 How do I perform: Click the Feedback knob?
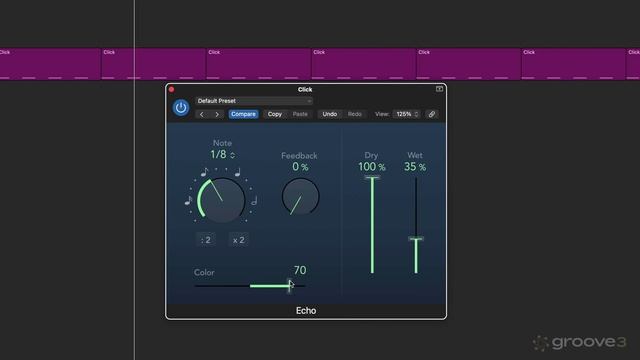300,196
